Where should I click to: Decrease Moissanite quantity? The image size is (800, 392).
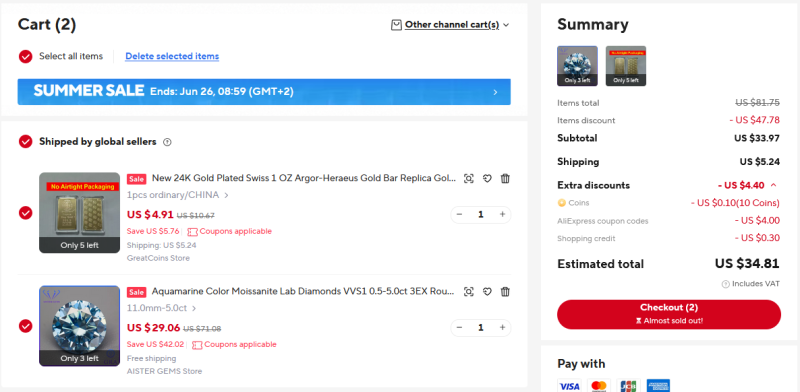459,328
